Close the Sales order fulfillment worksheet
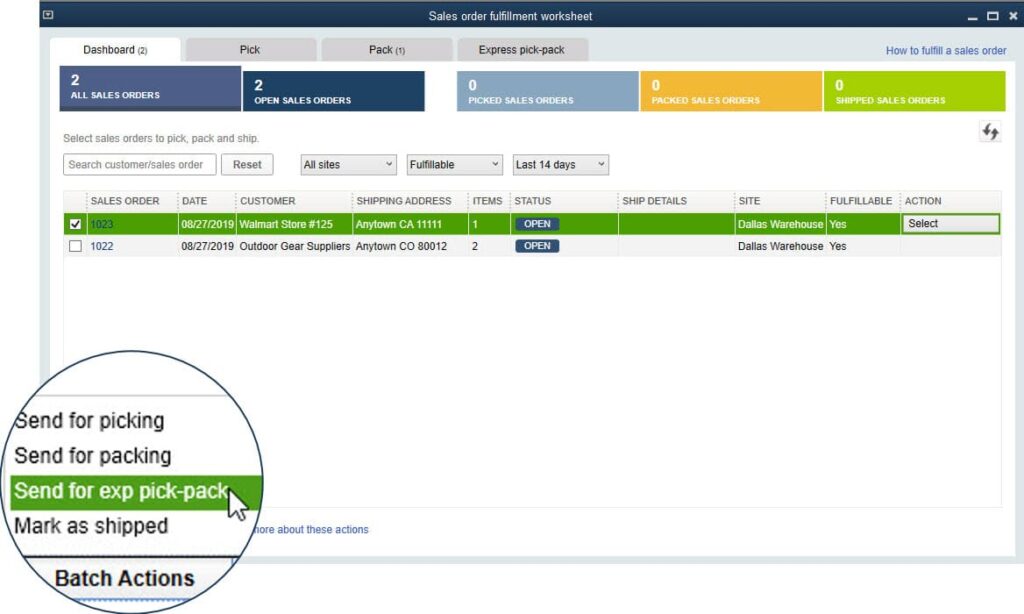 tap(1013, 16)
